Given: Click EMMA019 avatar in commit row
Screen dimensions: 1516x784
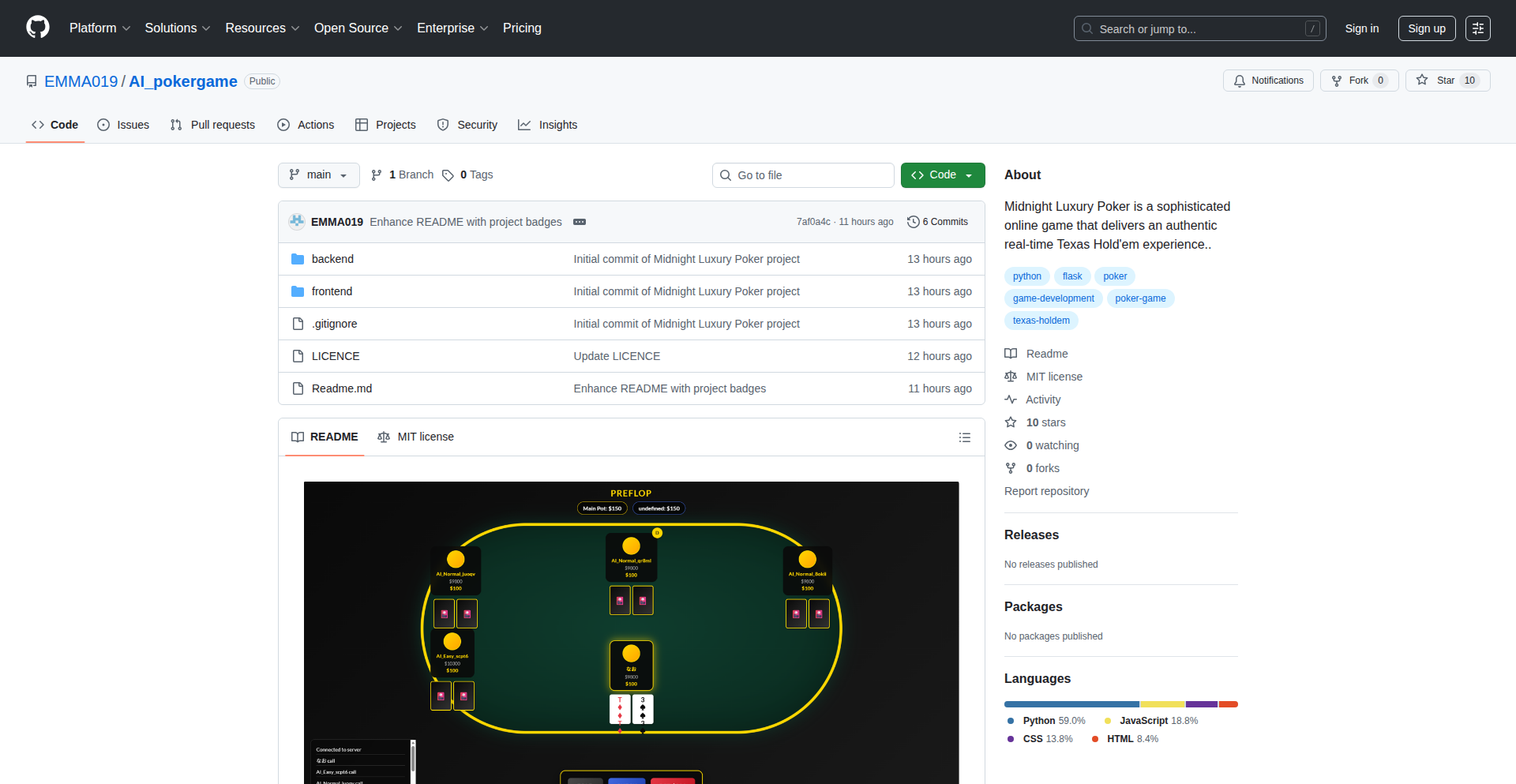Looking at the screenshot, I should click(x=297, y=222).
